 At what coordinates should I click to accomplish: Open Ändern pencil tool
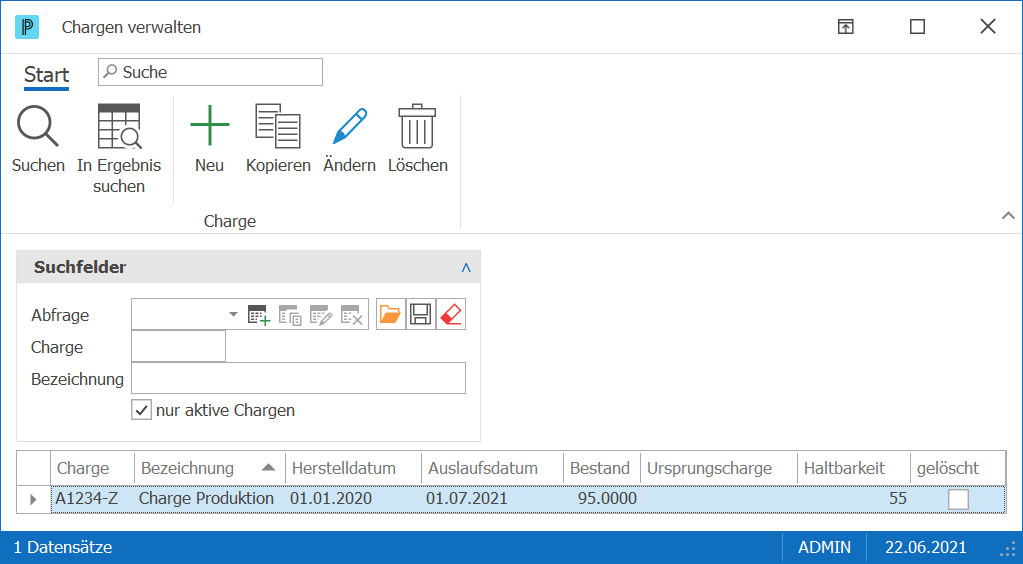(350, 126)
